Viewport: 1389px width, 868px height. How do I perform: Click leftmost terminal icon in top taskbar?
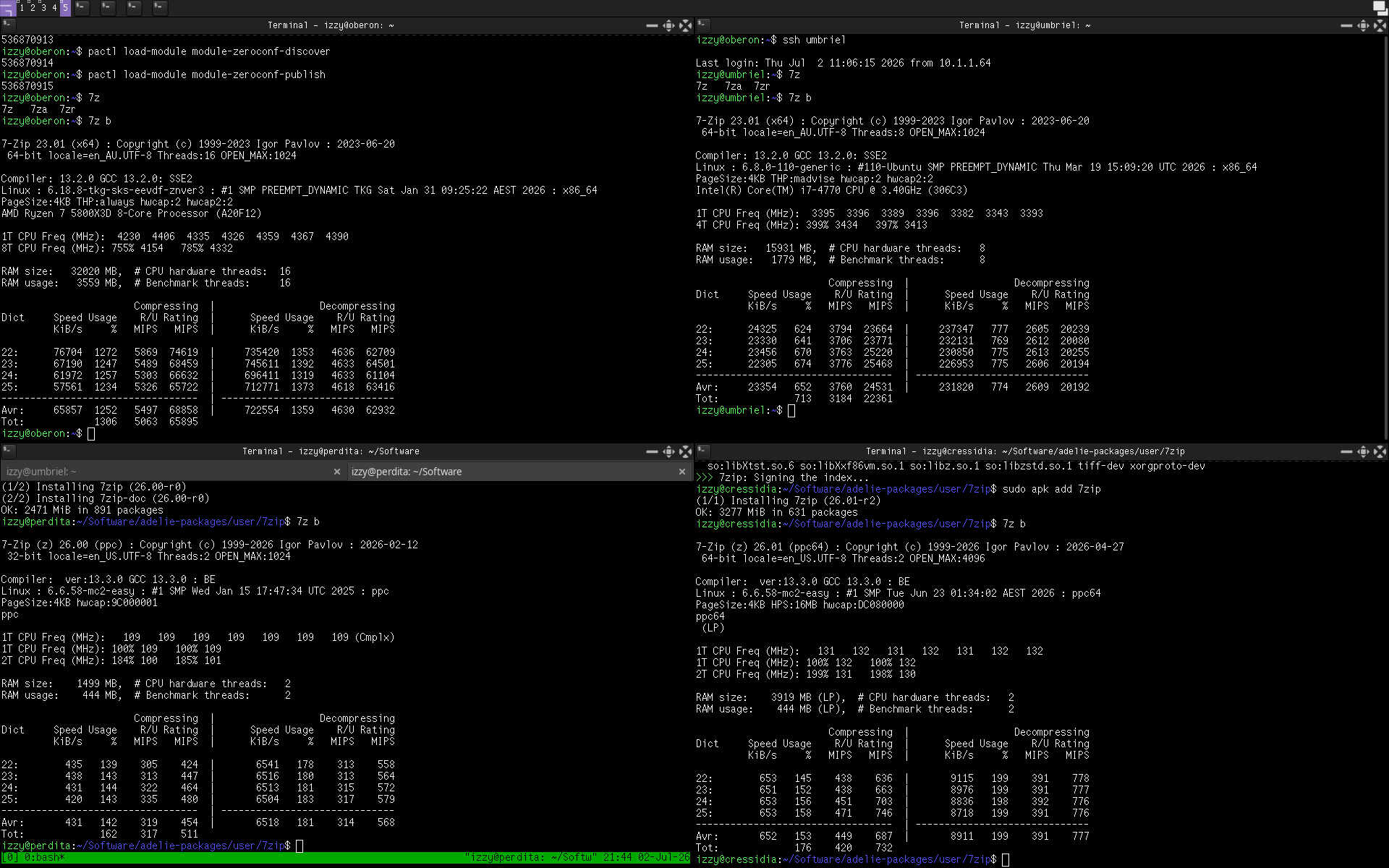[x=82, y=8]
